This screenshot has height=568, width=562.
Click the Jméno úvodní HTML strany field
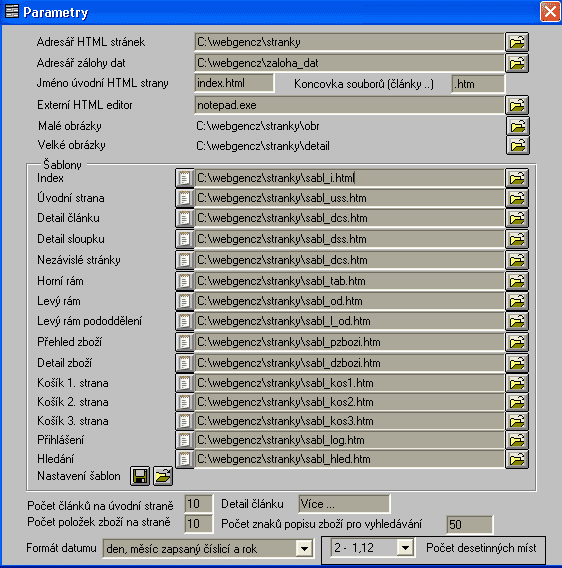pos(234,84)
